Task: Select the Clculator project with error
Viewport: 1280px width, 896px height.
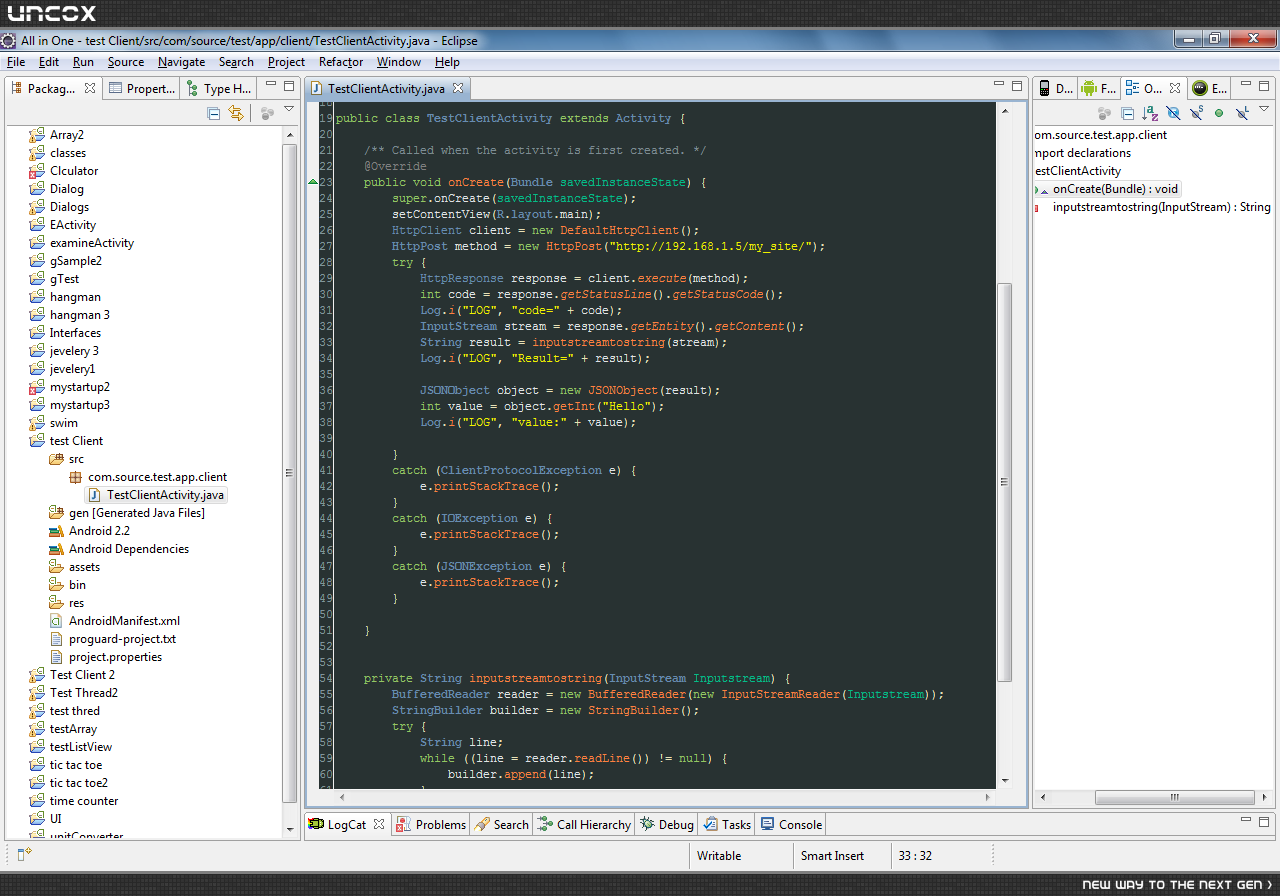Action: tap(74, 170)
